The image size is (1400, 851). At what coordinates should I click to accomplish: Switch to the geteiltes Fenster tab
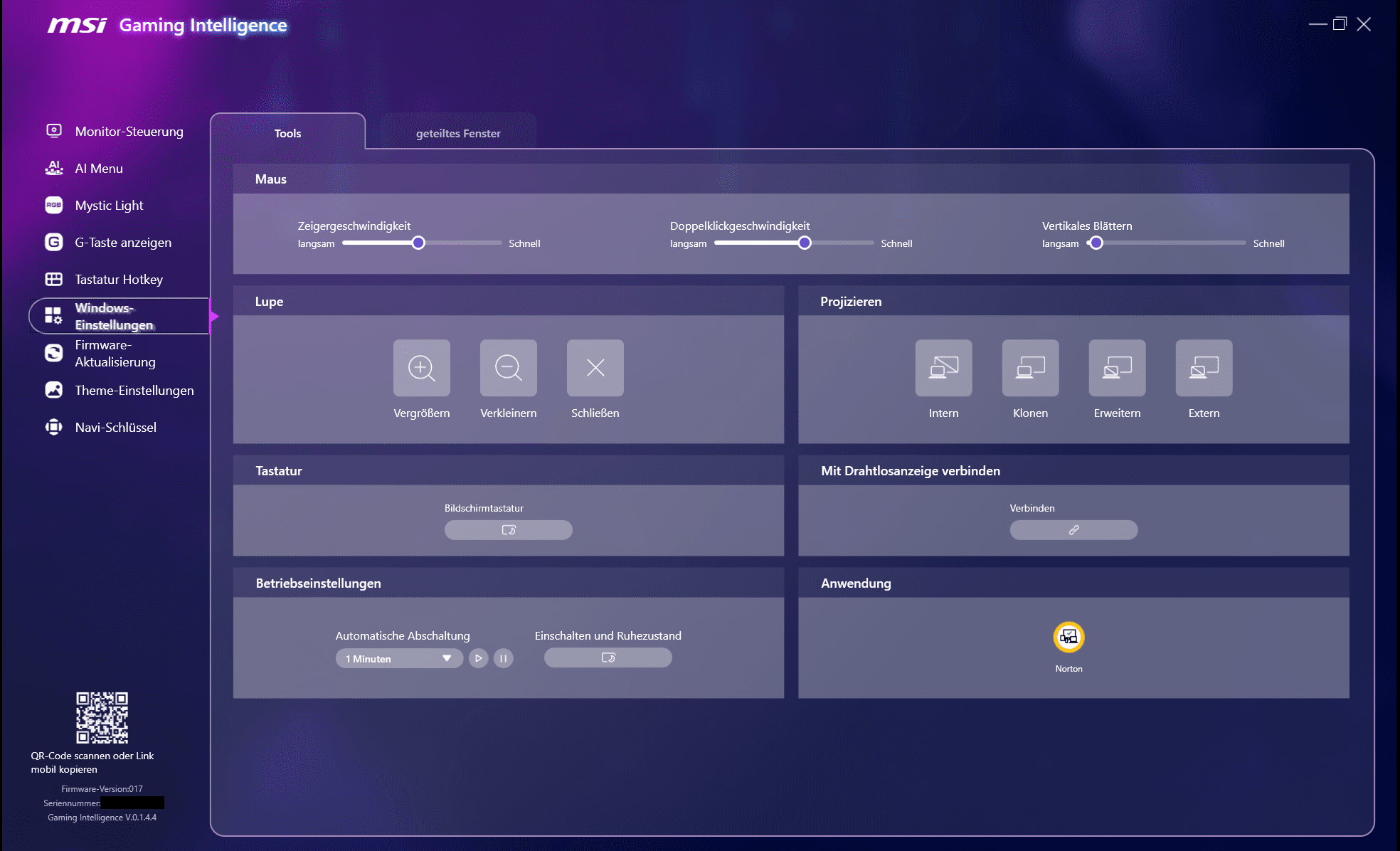tap(458, 132)
